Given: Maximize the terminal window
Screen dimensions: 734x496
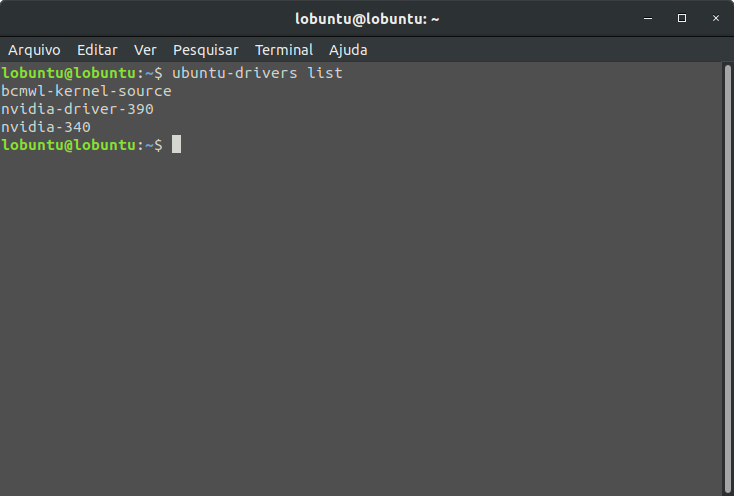Looking at the screenshot, I should click(x=682, y=18).
